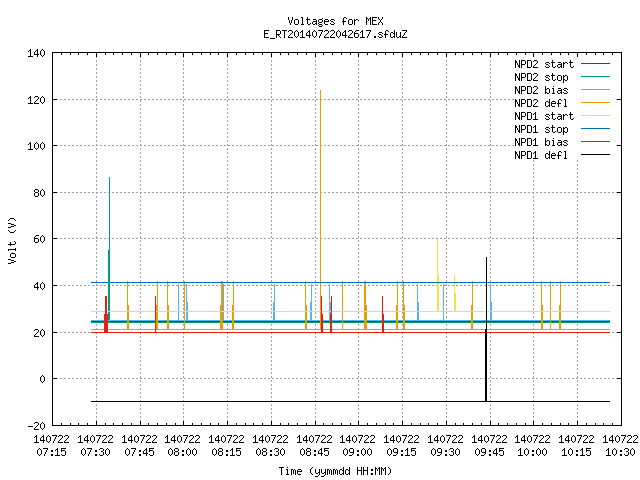Click the chart title 'Voltages for MEX'
640x480 pixels.
(x=335, y=21)
